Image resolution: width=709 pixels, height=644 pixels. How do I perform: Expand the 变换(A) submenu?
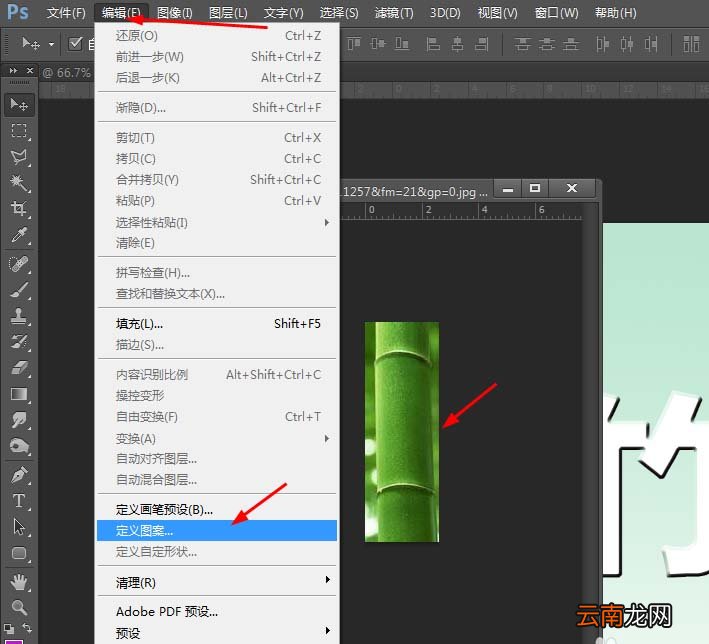[326, 438]
